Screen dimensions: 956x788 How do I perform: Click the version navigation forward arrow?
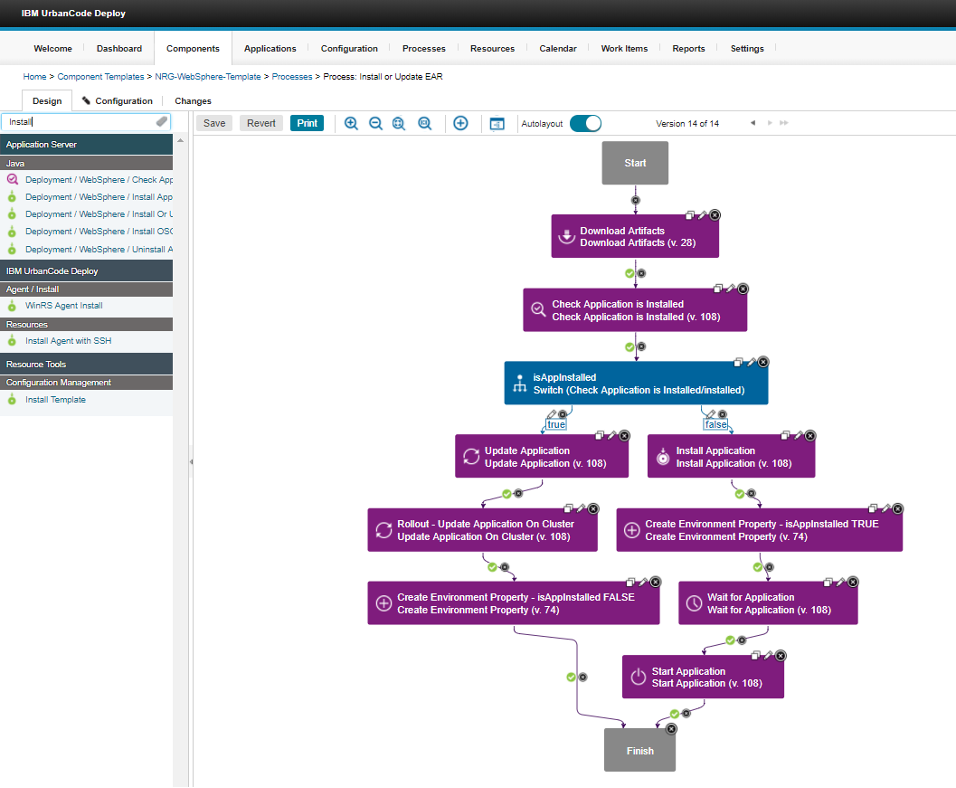(x=768, y=123)
